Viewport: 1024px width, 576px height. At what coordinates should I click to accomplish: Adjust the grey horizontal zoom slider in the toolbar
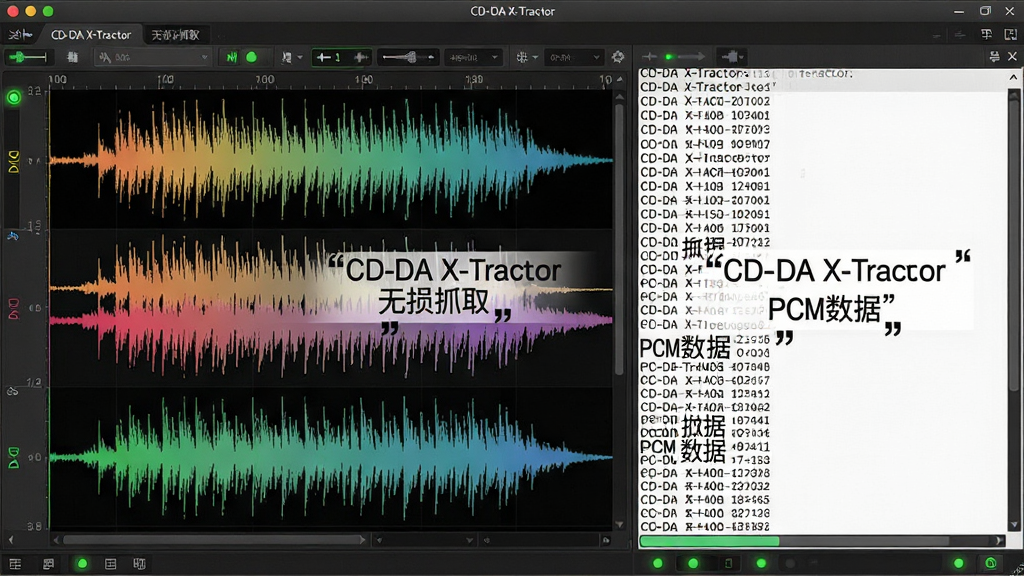tap(408, 57)
